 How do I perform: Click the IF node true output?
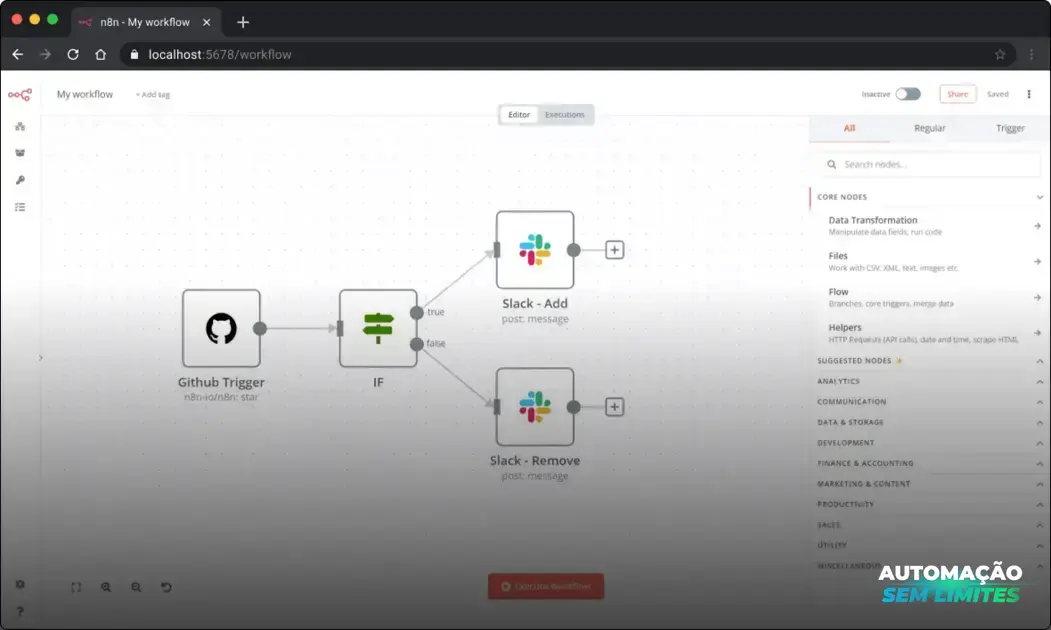click(x=416, y=312)
